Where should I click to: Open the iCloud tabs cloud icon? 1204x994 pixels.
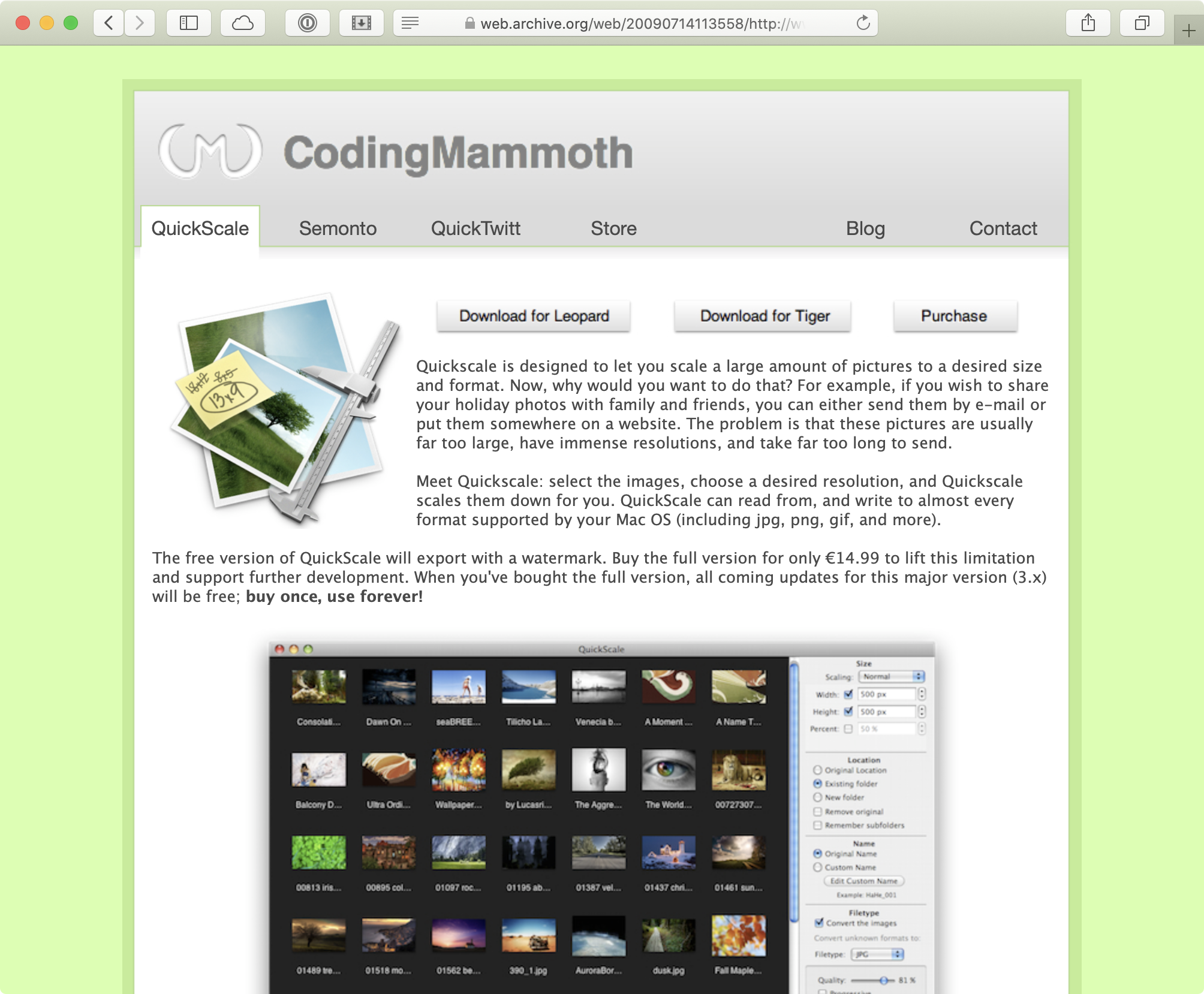[x=243, y=23]
